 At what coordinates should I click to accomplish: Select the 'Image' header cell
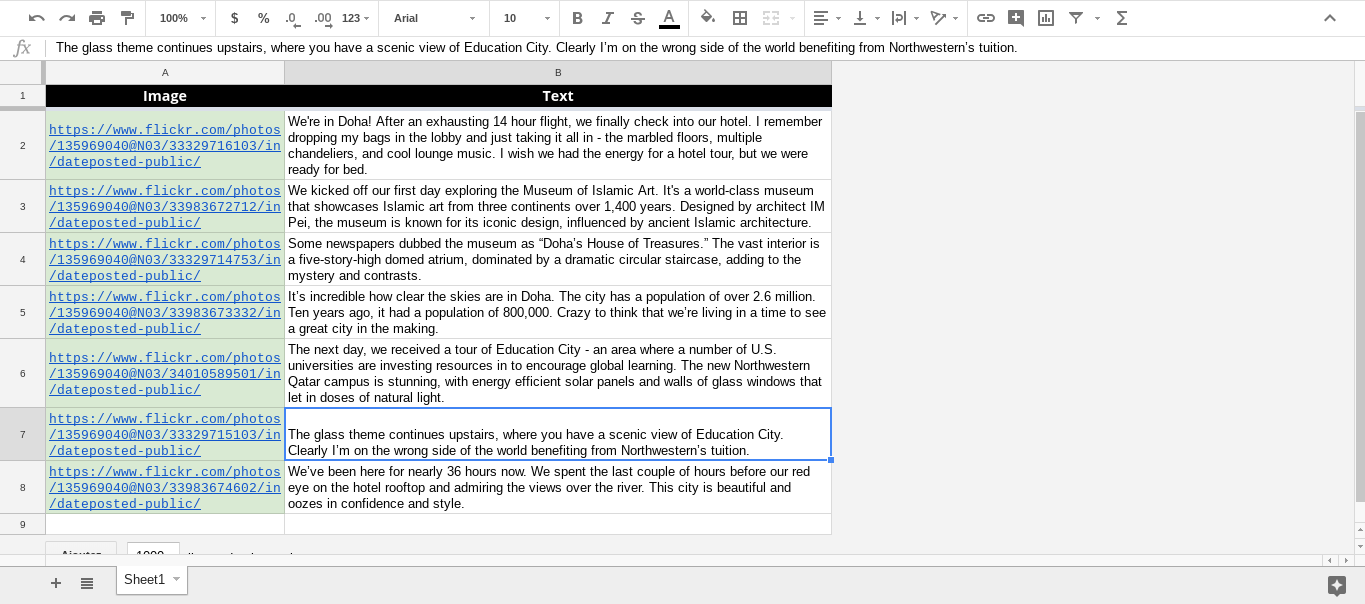[x=165, y=96]
